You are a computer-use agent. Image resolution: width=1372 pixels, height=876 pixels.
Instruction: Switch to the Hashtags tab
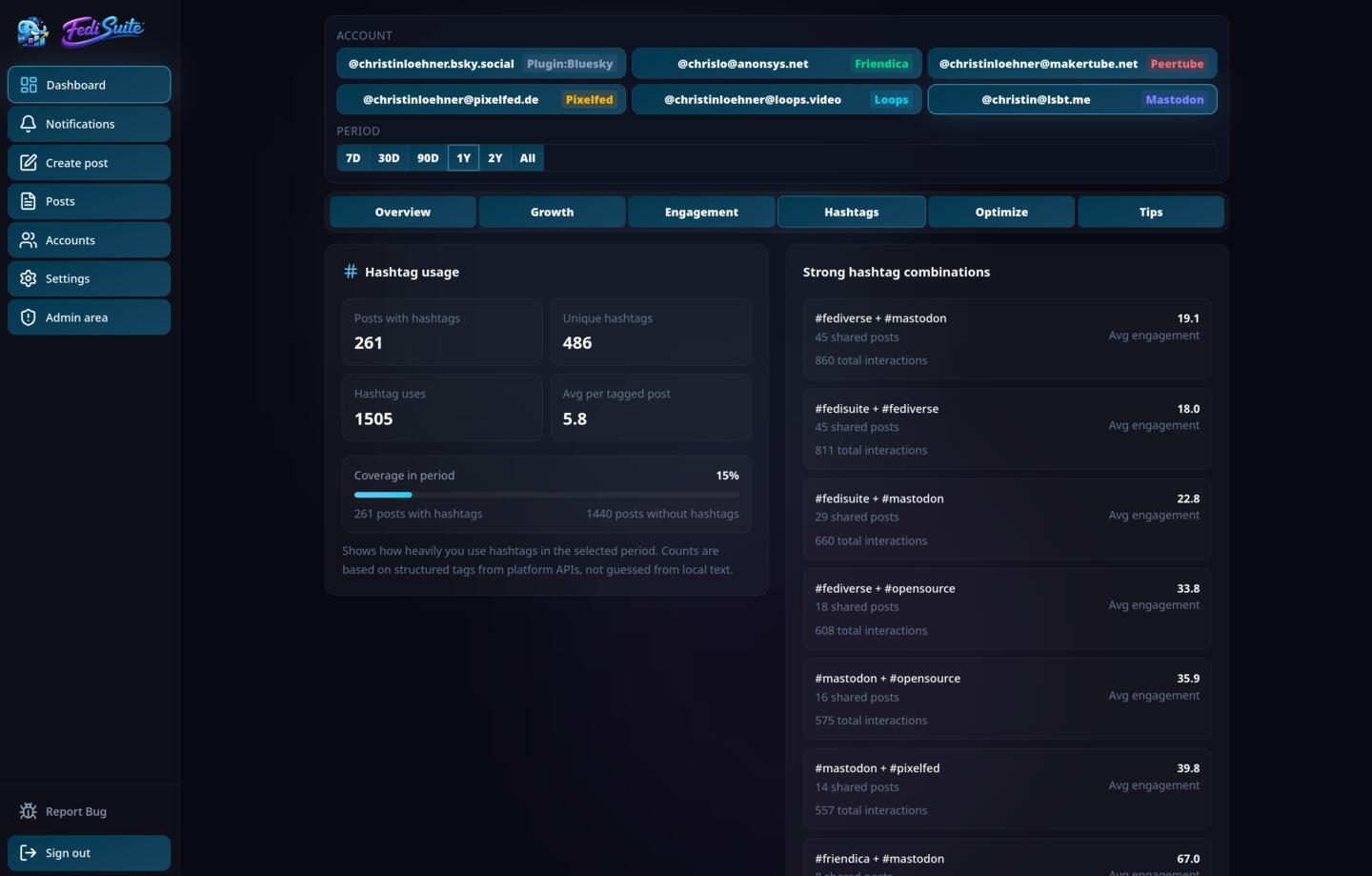pos(852,212)
